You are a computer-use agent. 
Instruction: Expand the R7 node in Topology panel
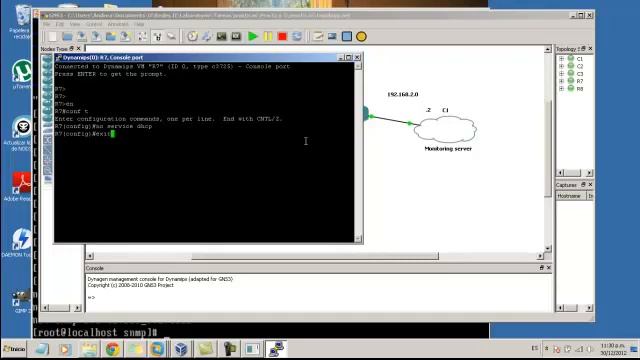click(562, 81)
